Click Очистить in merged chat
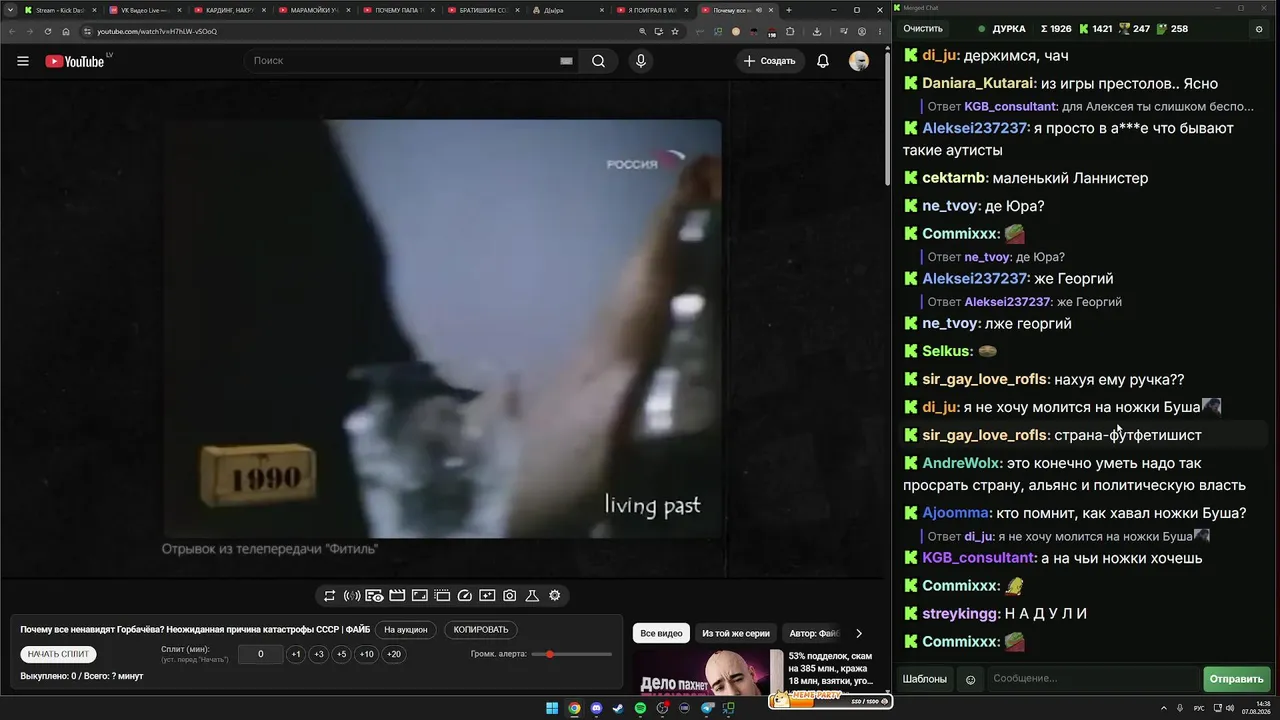This screenshot has width=1280, height=720. (x=923, y=29)
